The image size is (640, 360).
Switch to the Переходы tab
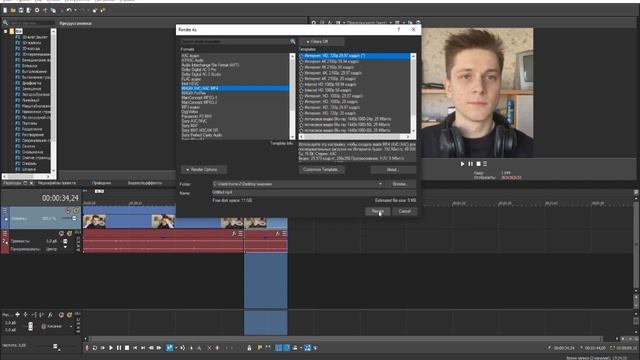pyautogui.click(x=13, y=183)
